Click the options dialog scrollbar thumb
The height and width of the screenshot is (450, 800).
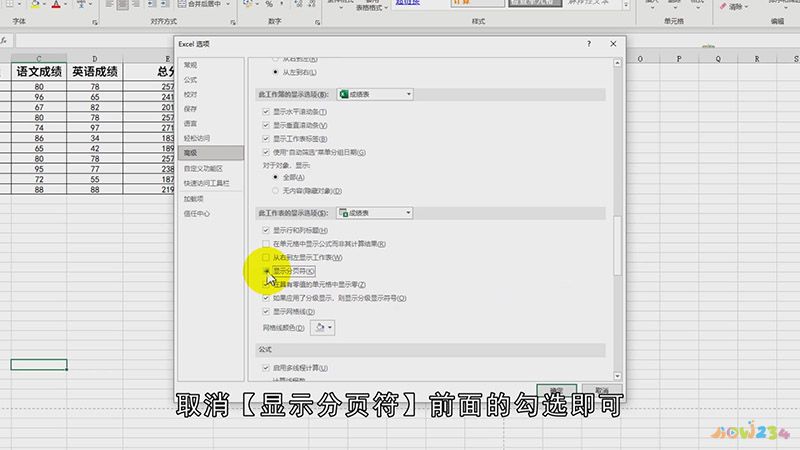617,246
